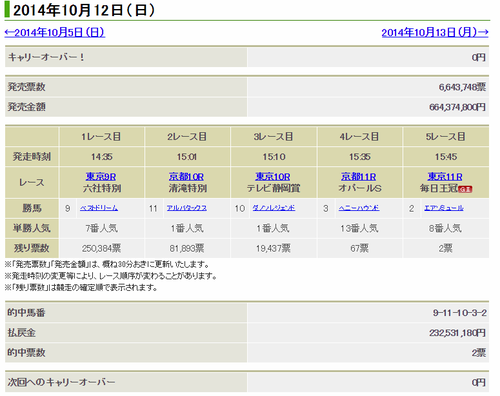Click the race name 清滝特別
Viewport: 500px width, 396px height.
187,188
